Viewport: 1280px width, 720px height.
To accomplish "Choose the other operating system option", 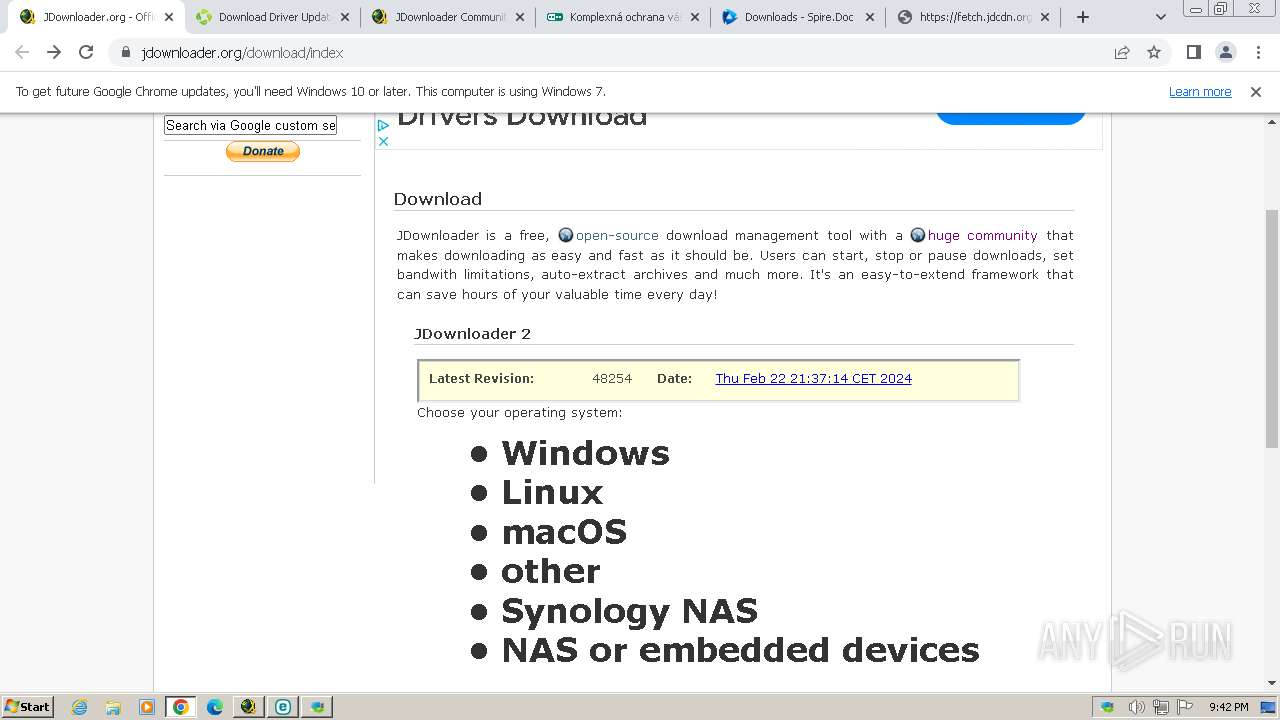I will click(550, 571).
